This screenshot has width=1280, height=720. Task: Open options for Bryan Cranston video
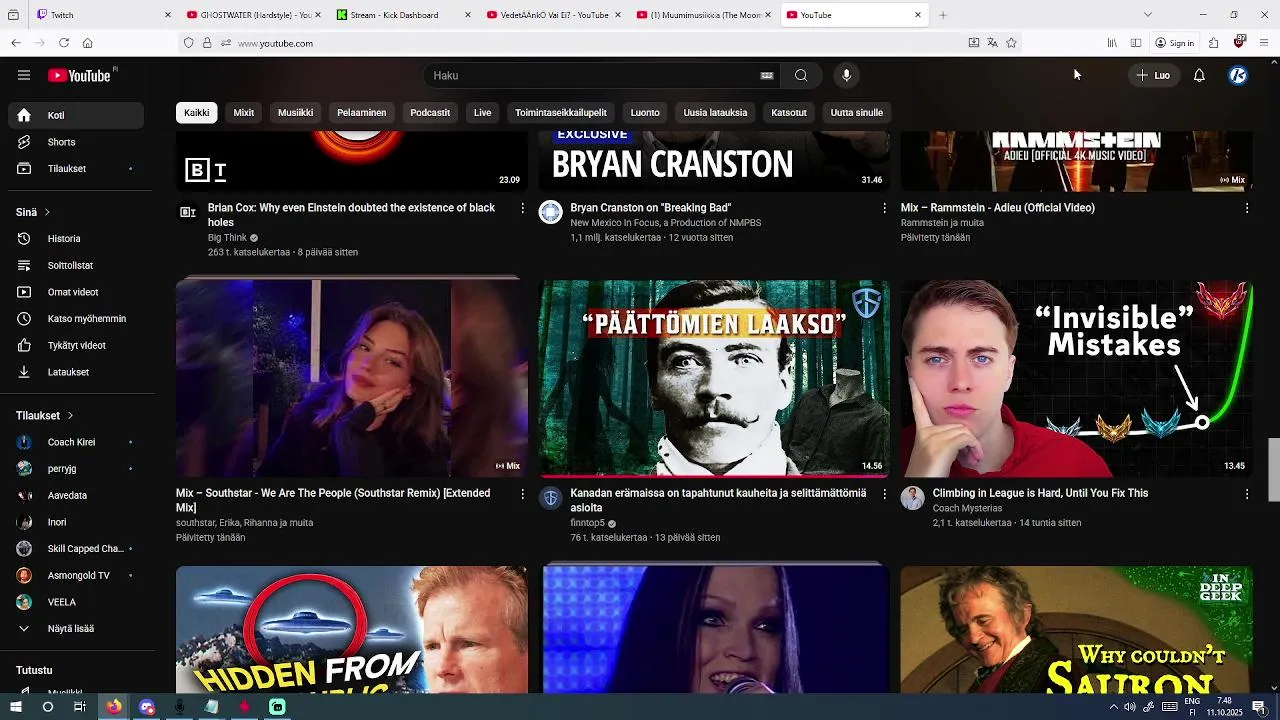[884, 208]
